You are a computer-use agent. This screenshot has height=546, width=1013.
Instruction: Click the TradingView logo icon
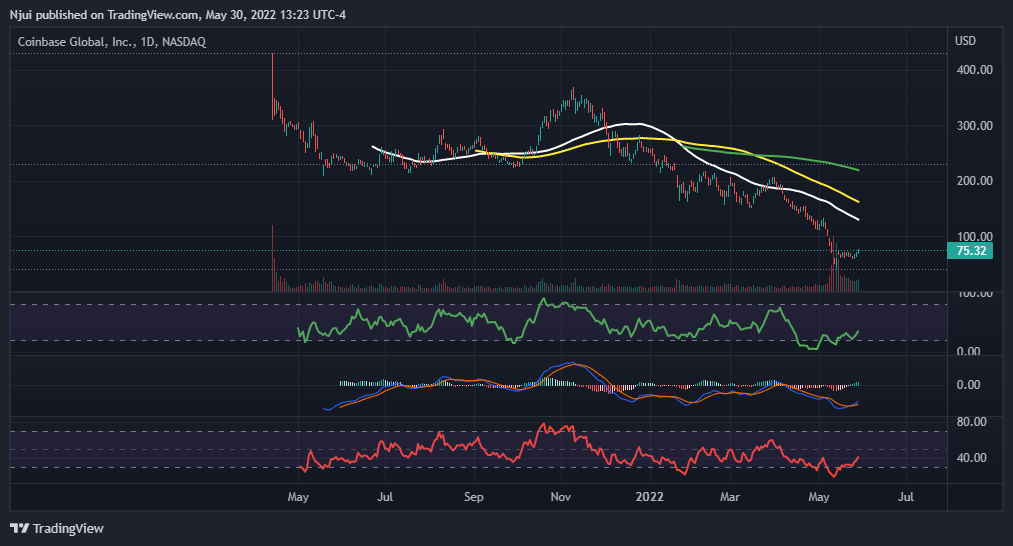(x=20, y=528)
